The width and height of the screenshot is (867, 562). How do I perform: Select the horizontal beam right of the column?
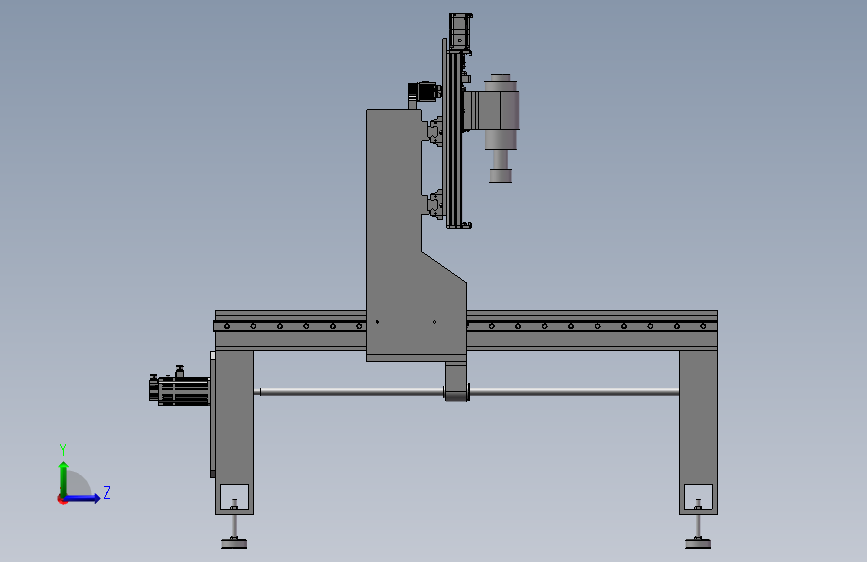pos(592,330)
